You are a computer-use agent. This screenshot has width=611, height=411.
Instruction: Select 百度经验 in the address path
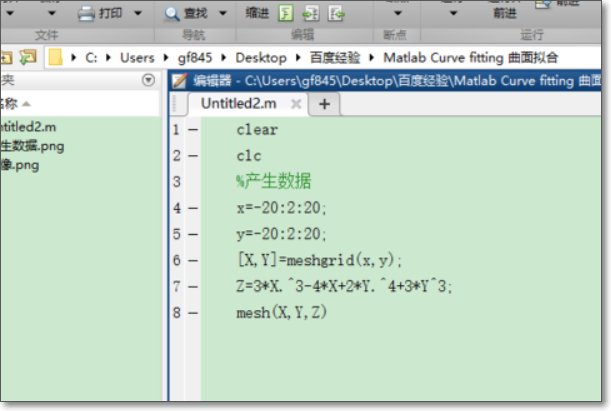335,58
